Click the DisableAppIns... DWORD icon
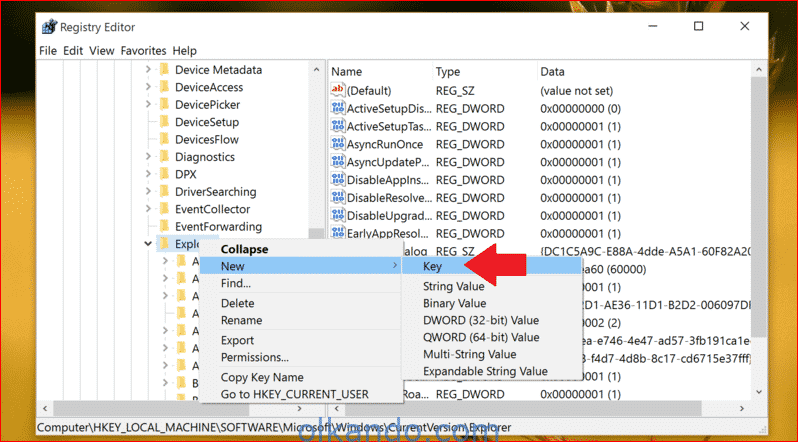 [x=338, y=179]
